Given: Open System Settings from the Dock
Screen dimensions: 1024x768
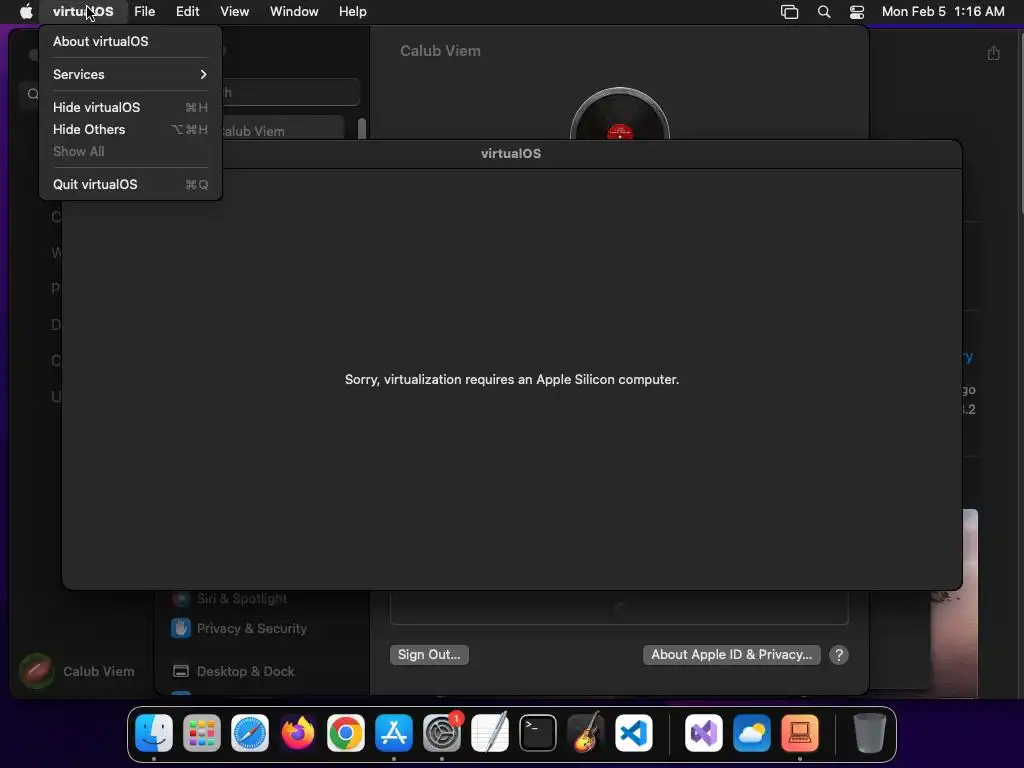Looking at the screenshot, I should 442,733.
